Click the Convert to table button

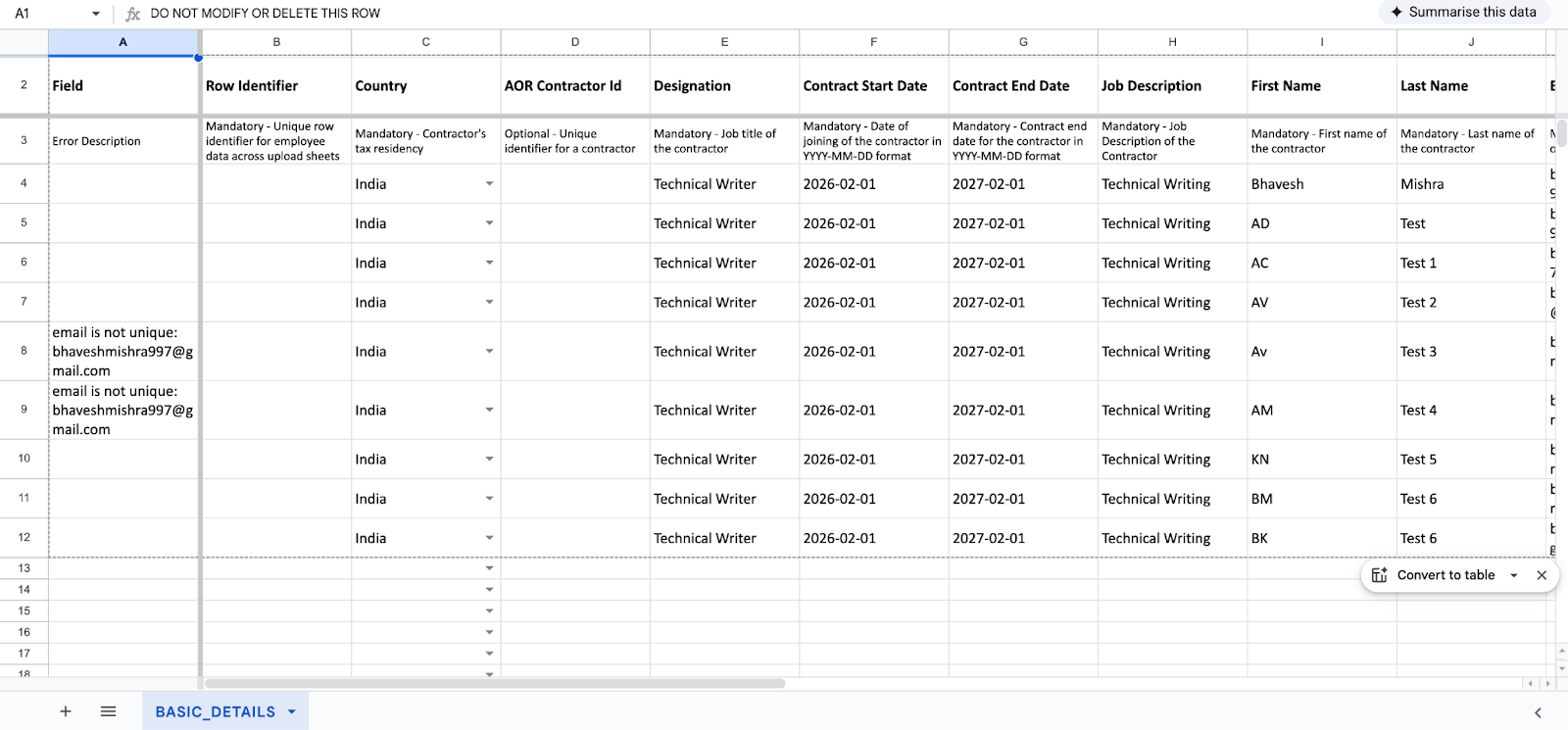[1445, 575]
